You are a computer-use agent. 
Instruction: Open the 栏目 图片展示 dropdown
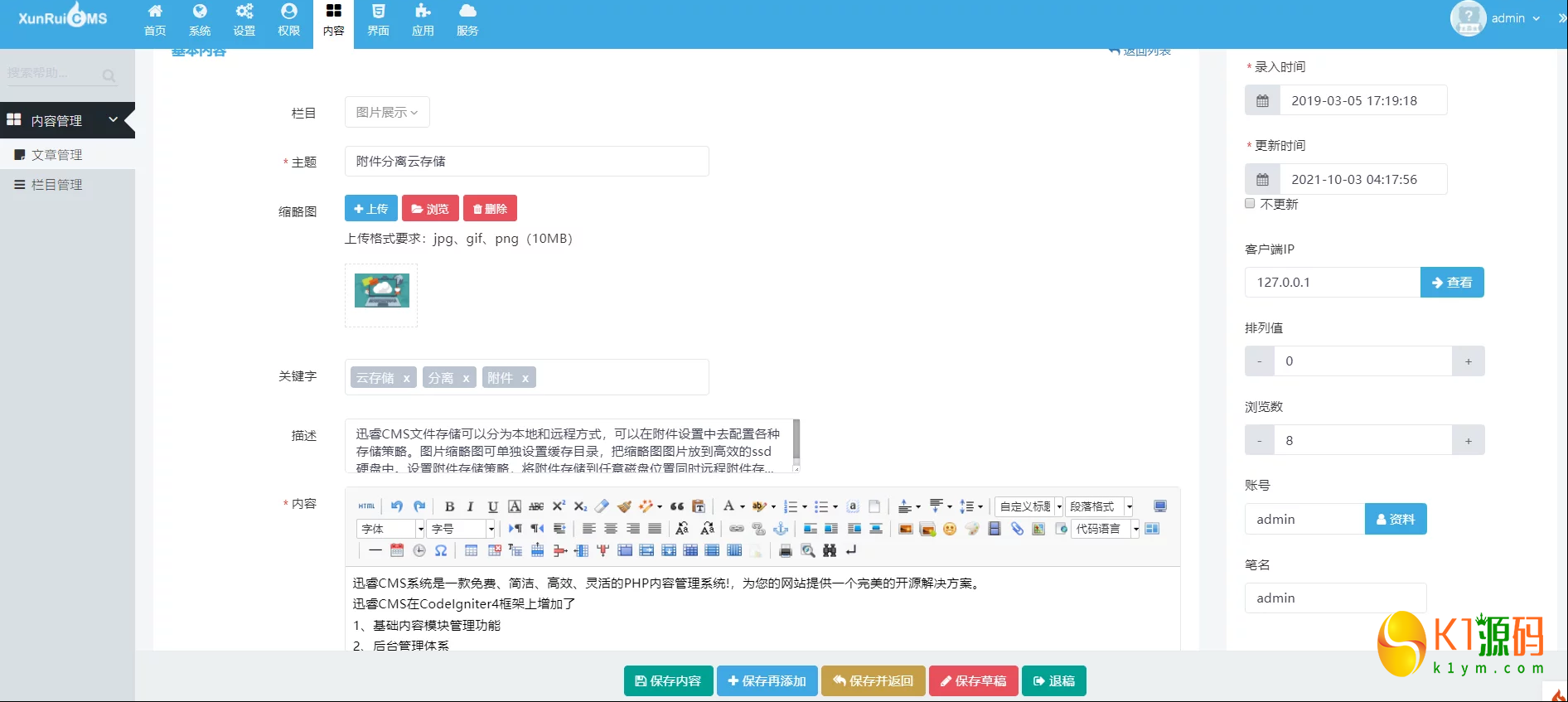point(387,113)
